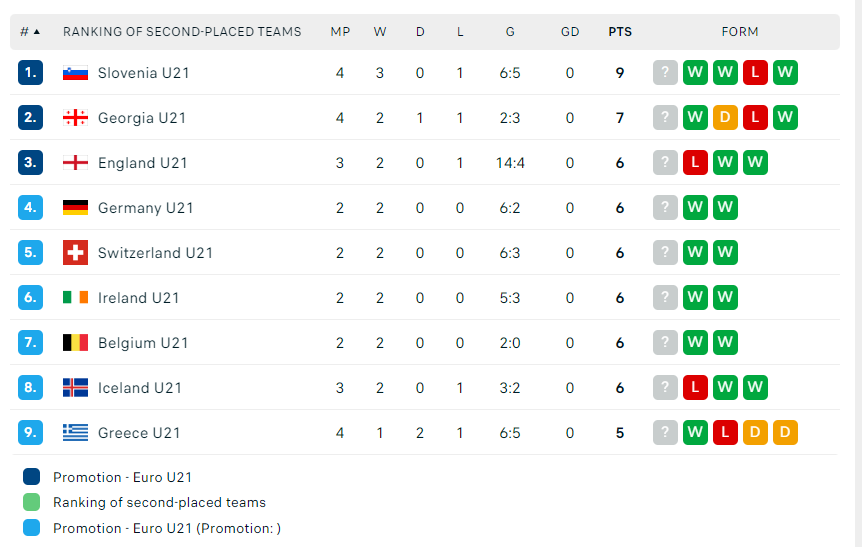Click the Slovenia flag icon
Viewport: 862px width, 547px height.
75,73
